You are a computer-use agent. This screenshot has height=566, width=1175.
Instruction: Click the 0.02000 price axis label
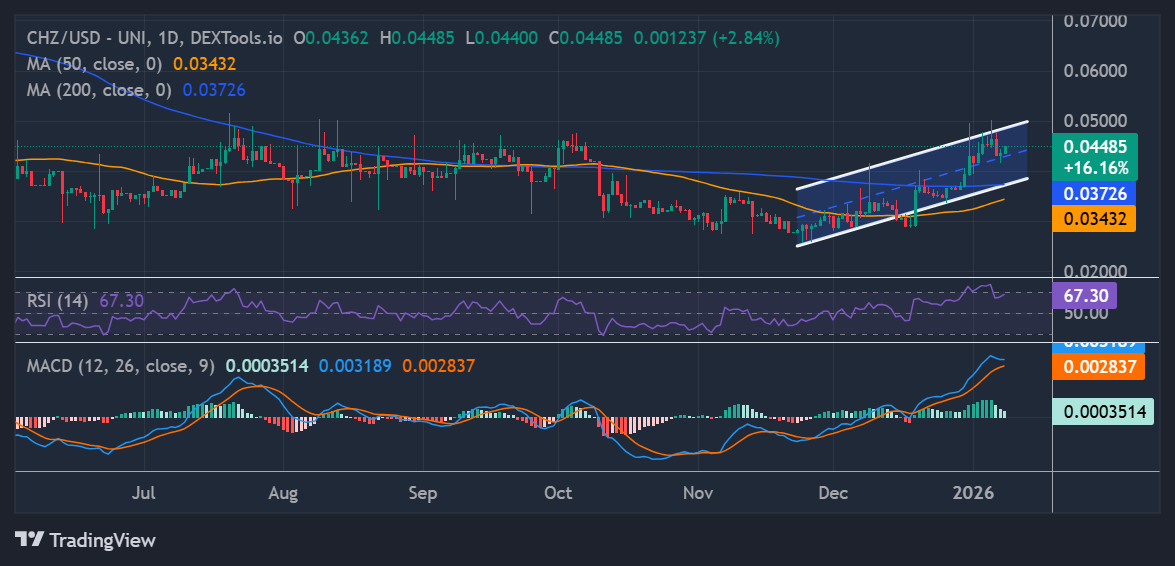pos(1097,271)
